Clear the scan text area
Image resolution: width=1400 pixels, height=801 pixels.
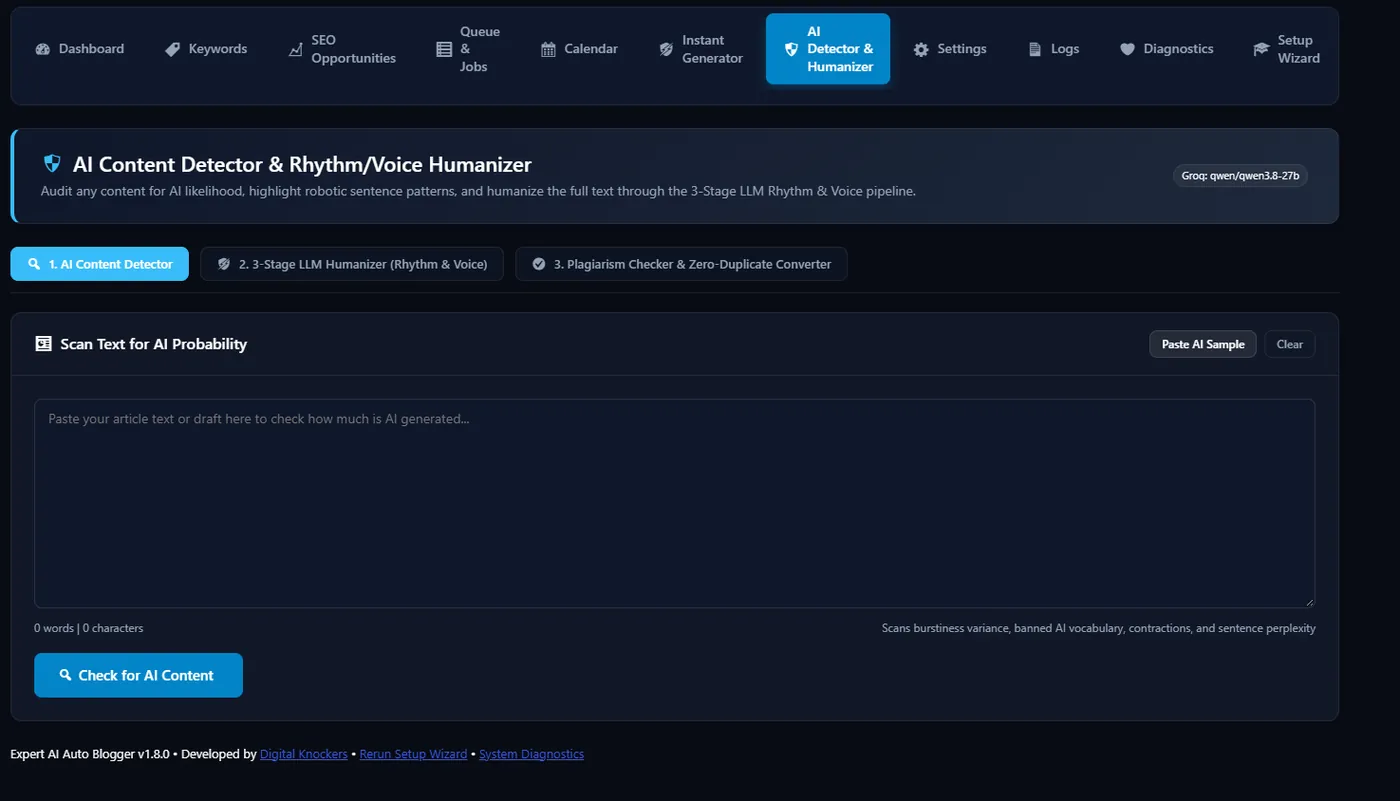(x=1290, y=344)
